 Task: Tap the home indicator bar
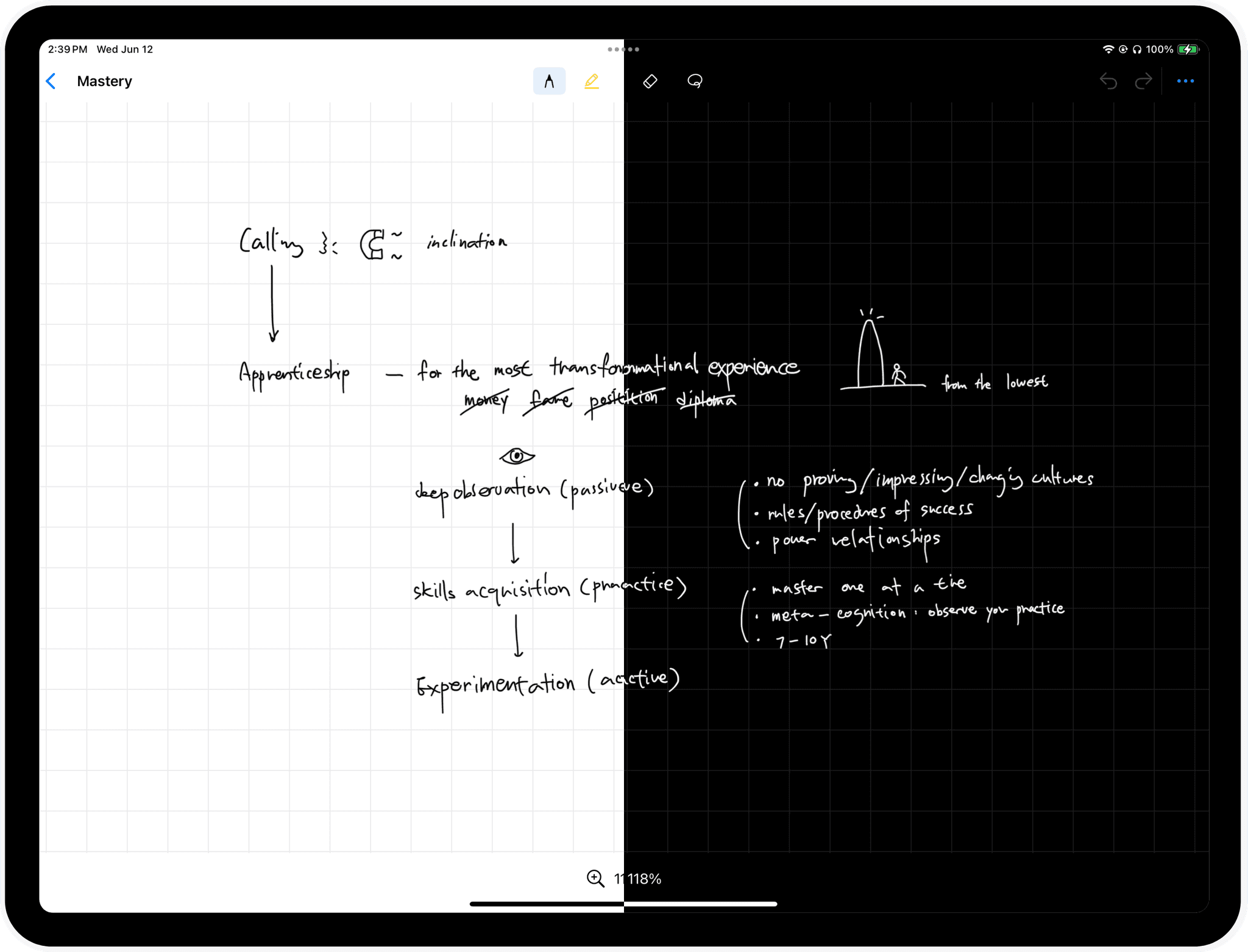click(623, 904)
